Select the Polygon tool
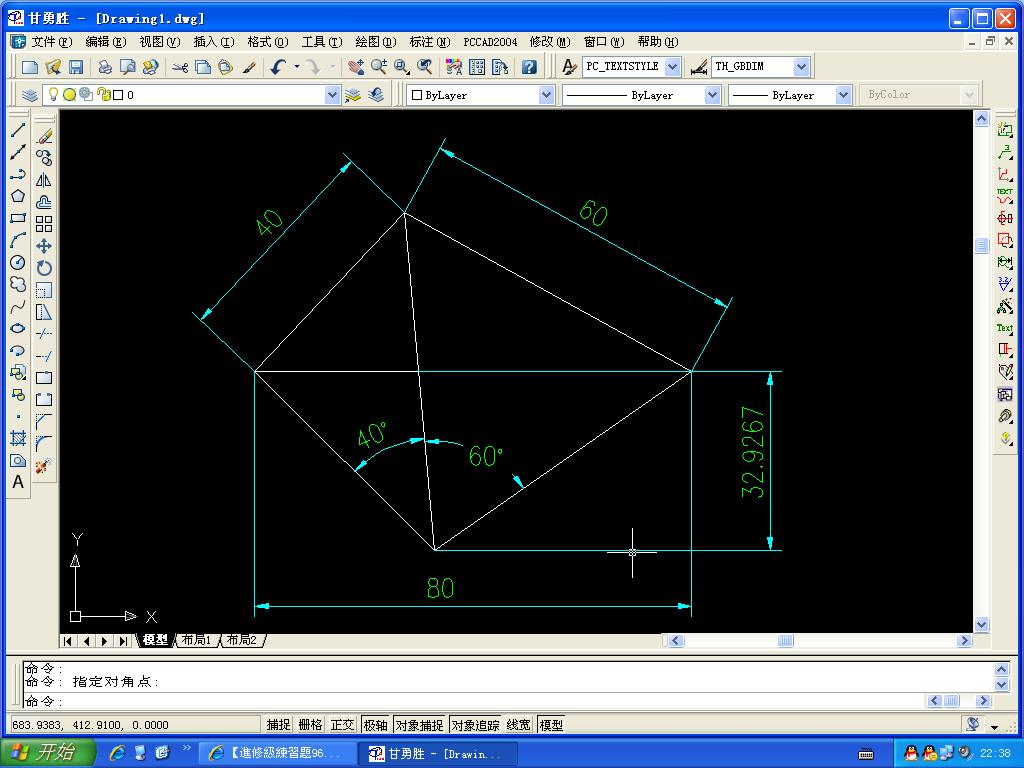1024x768 pixels. [18, 196]
